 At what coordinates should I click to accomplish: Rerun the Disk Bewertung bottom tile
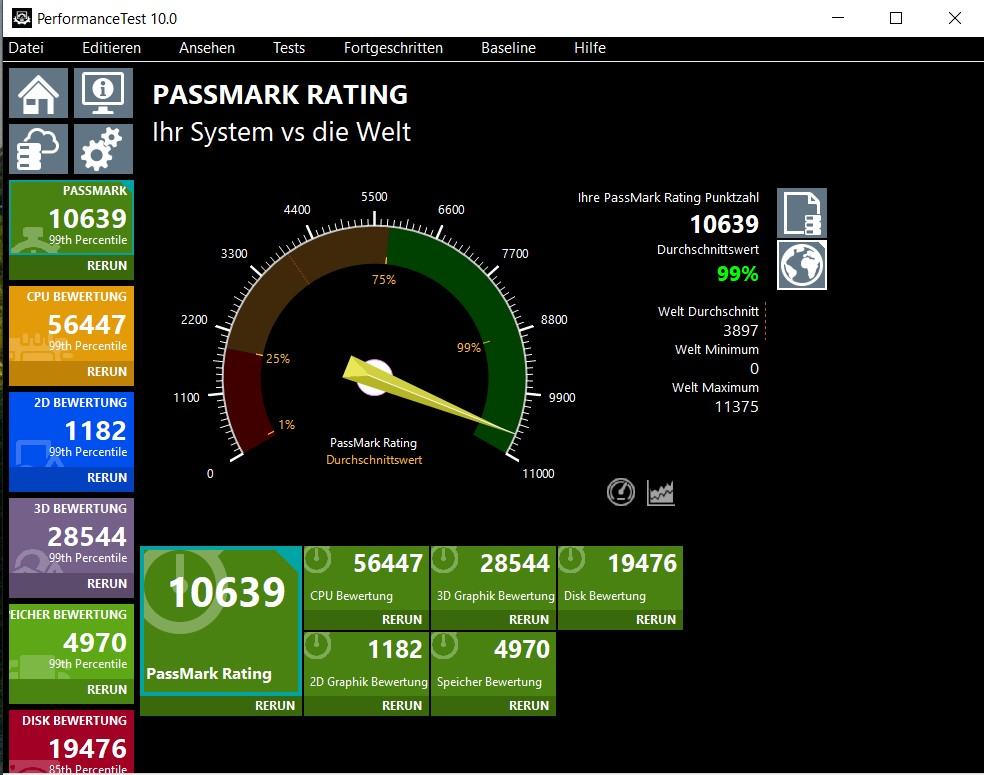click(656, 619)
